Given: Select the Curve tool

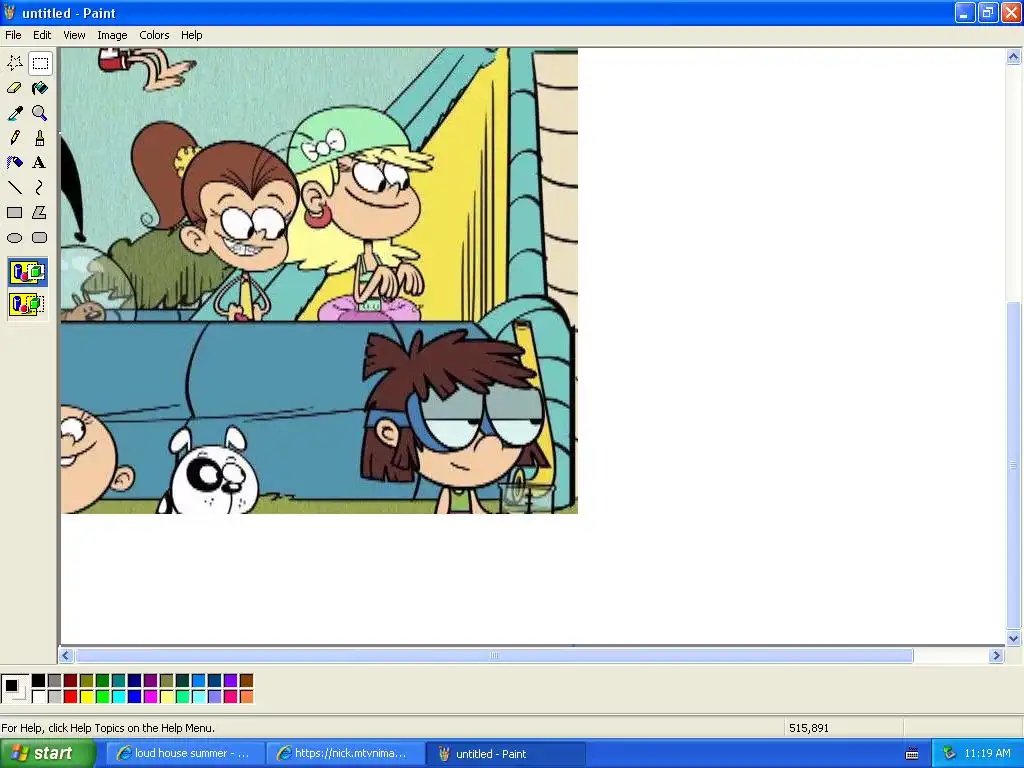Looking at the screenshot, I should tap(40, 188).
